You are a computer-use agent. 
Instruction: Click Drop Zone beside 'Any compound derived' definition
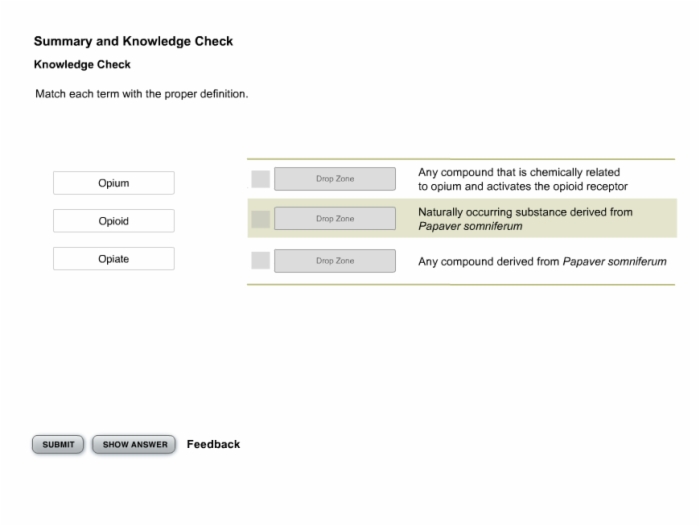point(335,261)
